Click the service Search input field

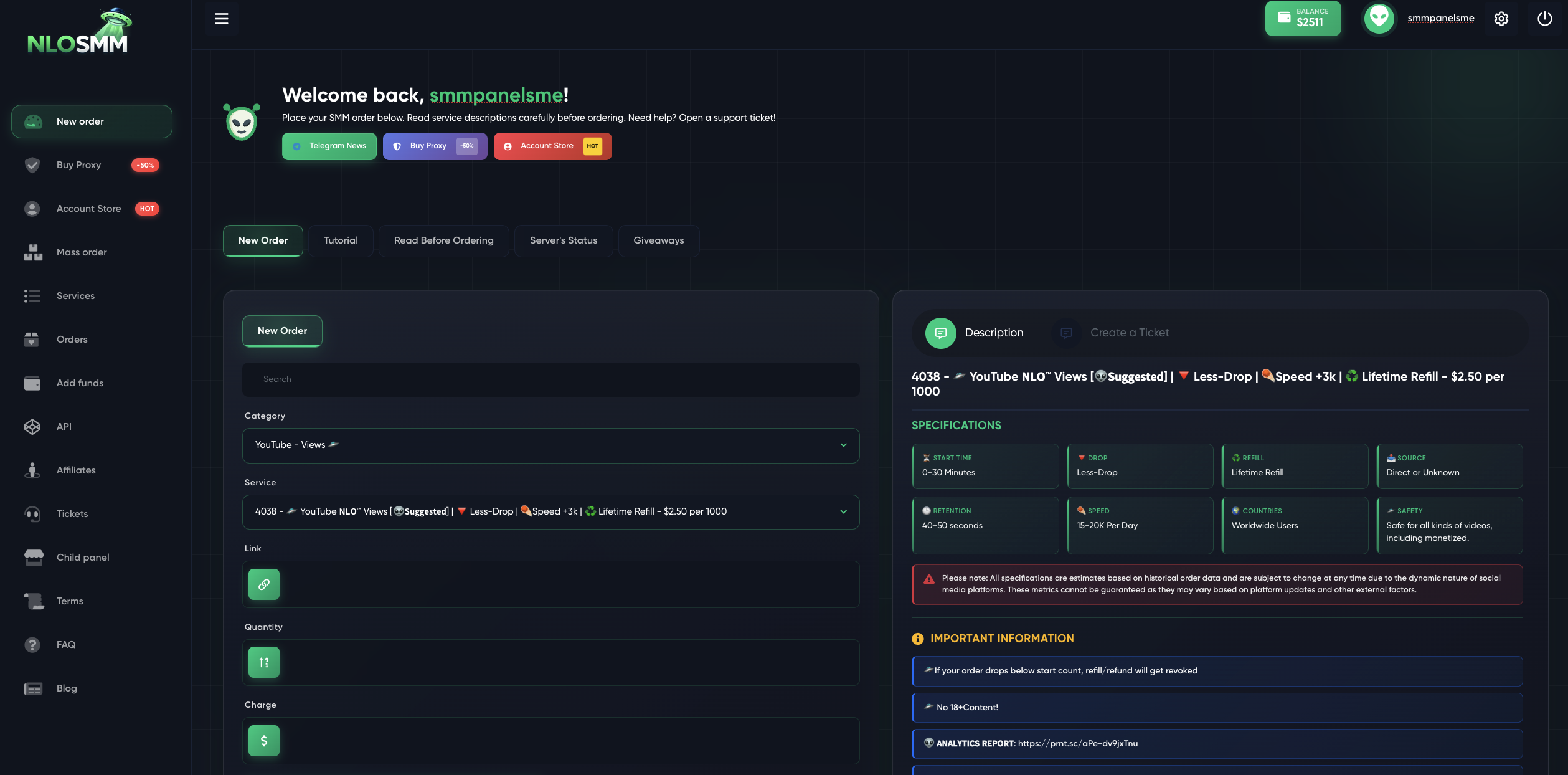click(x=550, y=379)
